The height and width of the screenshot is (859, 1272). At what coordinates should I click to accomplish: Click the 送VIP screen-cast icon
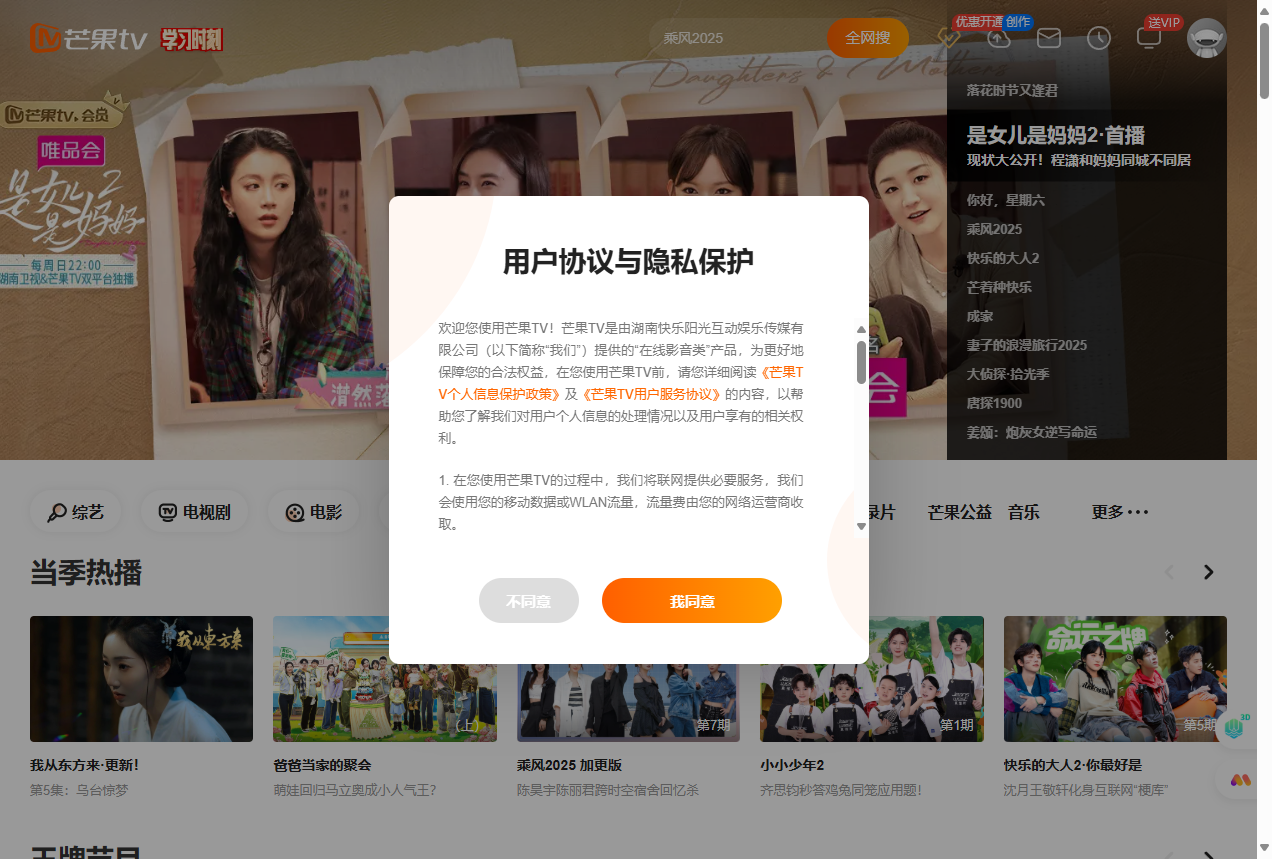[1149, 38]
